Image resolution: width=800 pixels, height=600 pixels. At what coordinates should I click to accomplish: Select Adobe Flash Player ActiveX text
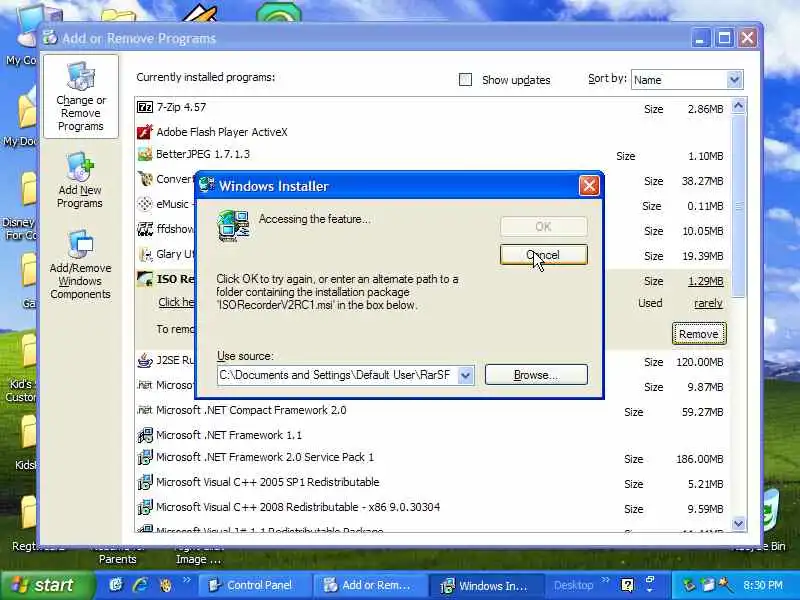pos(222,132)
